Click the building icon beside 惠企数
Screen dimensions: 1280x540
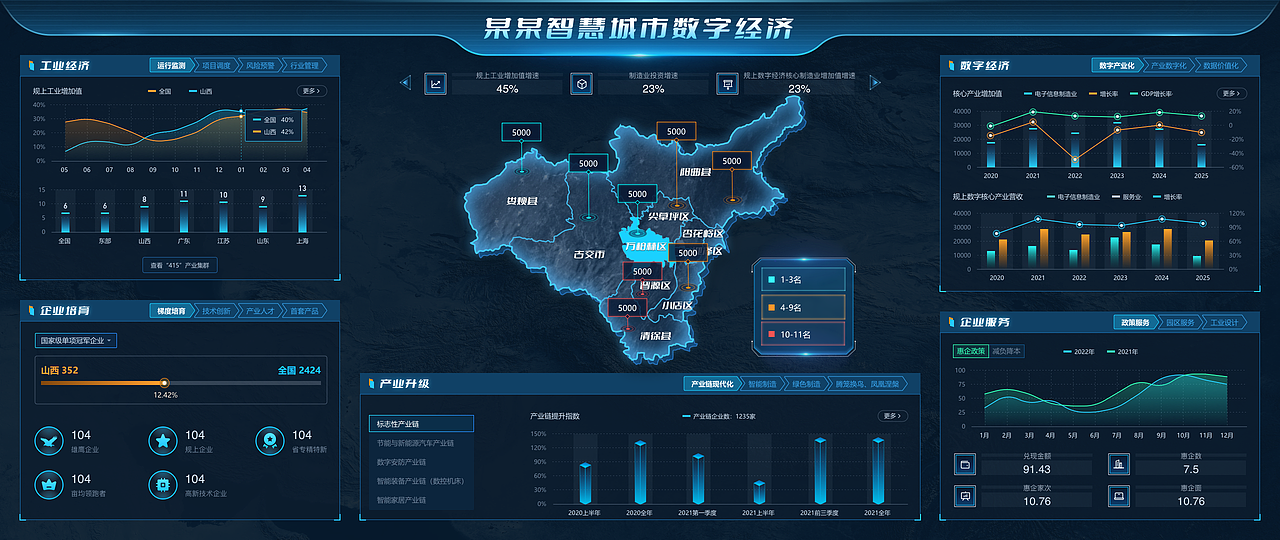click(x=1119, y=464)
